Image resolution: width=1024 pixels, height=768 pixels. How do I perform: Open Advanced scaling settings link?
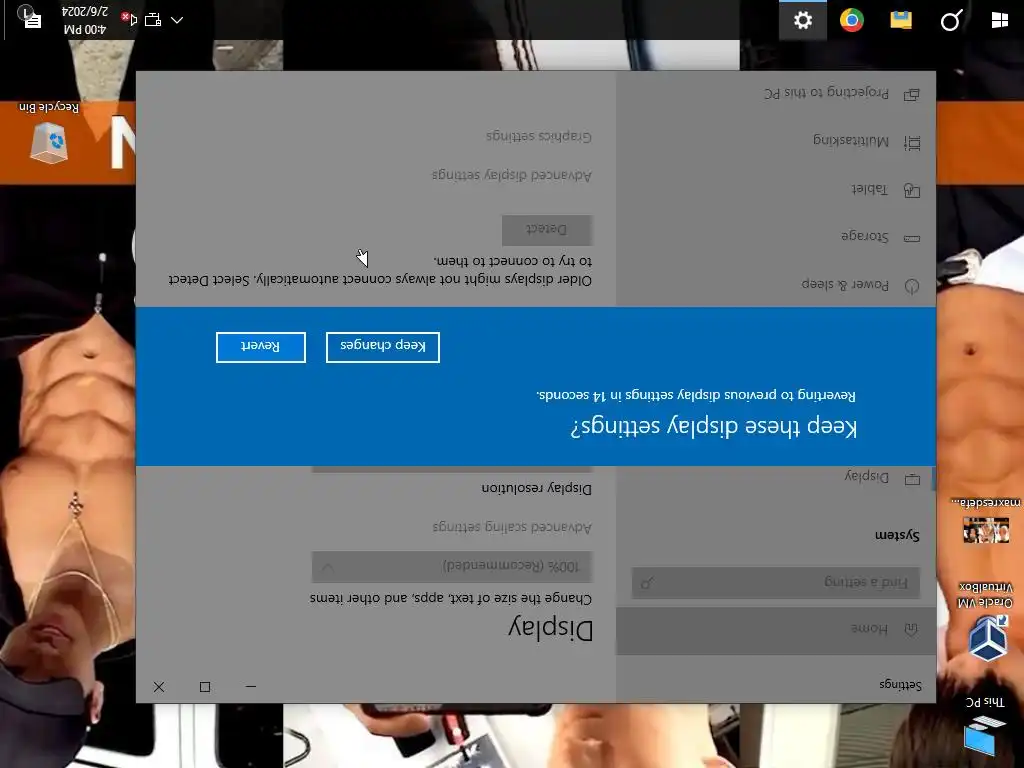(x=512, y=527)
